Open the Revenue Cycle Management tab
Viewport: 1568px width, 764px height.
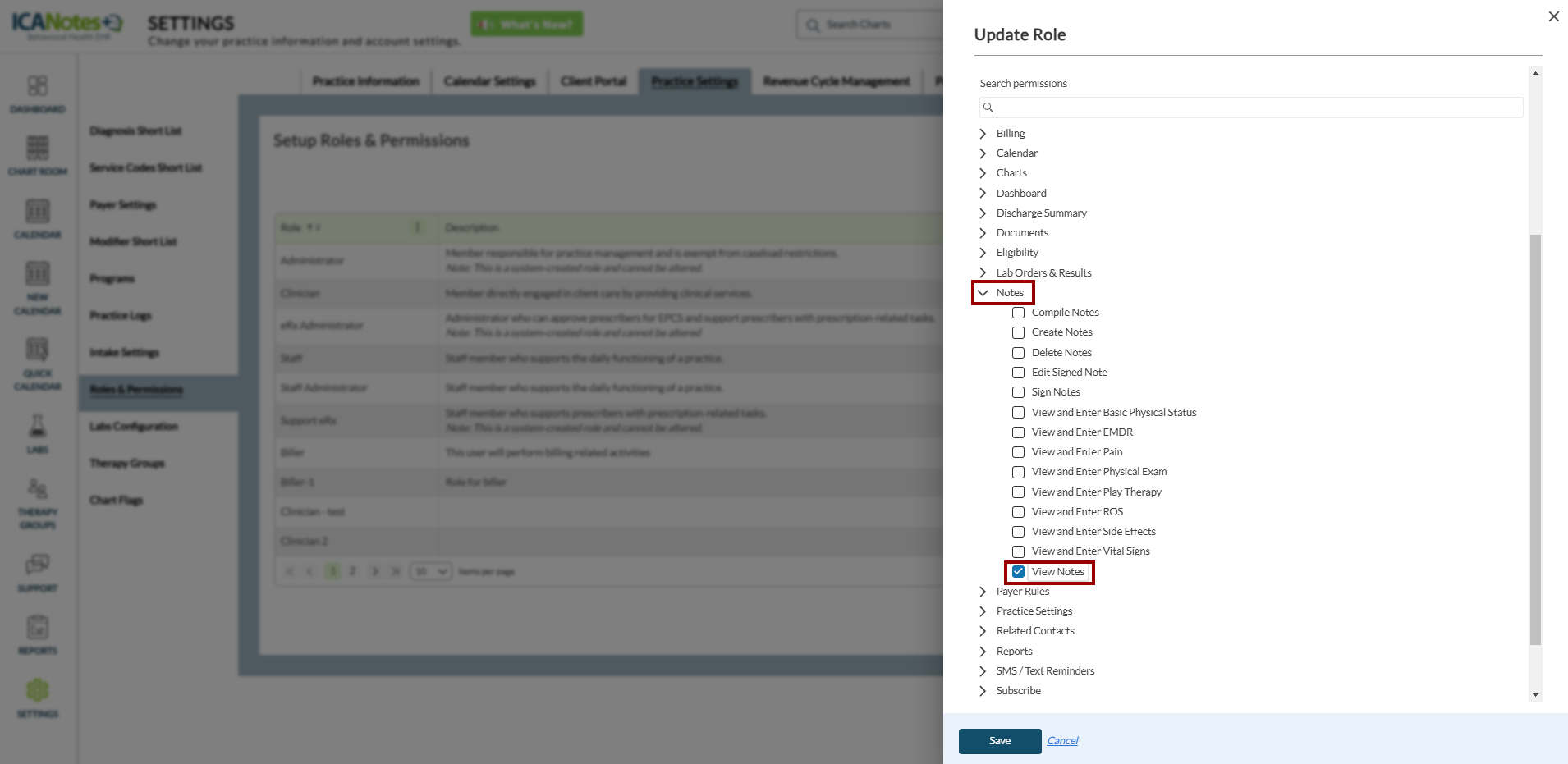[x=837, y=81]
